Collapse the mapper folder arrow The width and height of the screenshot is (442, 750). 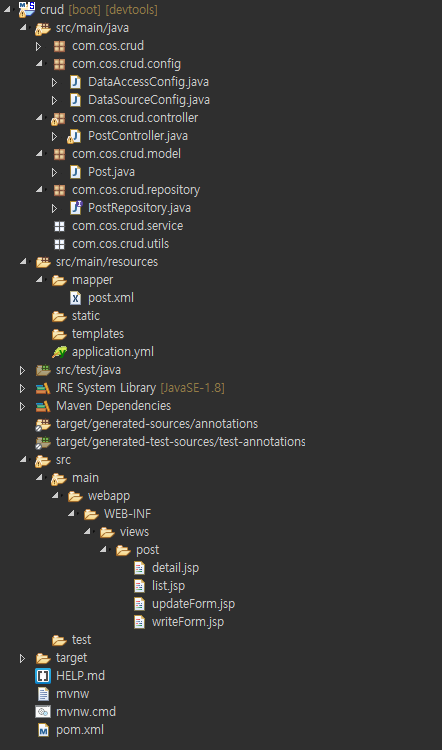39,280
